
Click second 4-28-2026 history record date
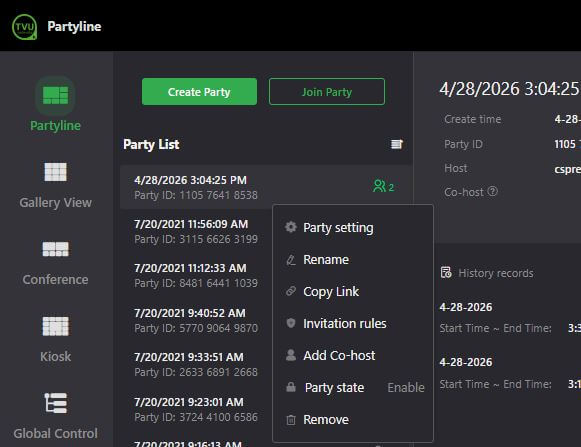point(466,362)
